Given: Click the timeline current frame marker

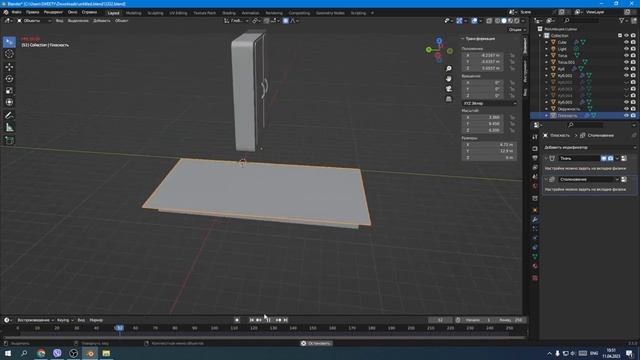Looking at the screenshot, I should 119,328.
